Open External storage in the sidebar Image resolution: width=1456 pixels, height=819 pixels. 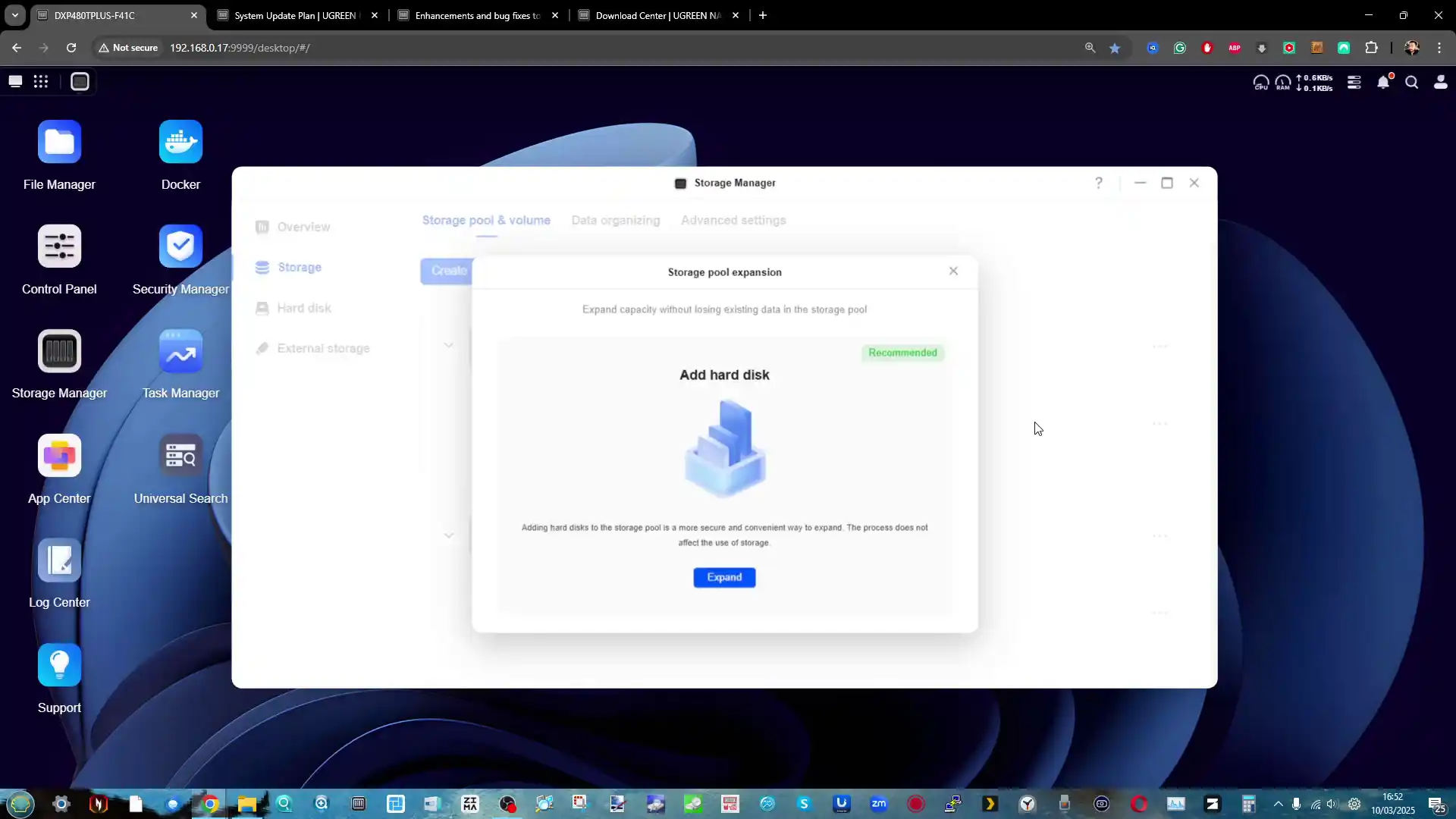[x=323, y=348]
